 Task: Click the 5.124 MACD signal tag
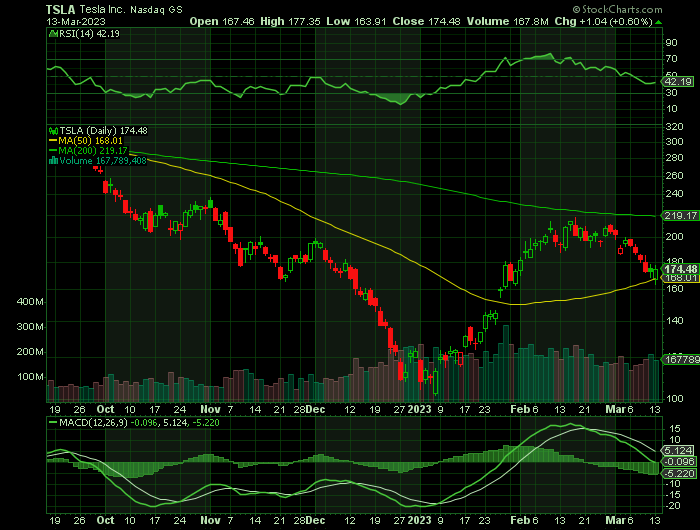[679, 450]
